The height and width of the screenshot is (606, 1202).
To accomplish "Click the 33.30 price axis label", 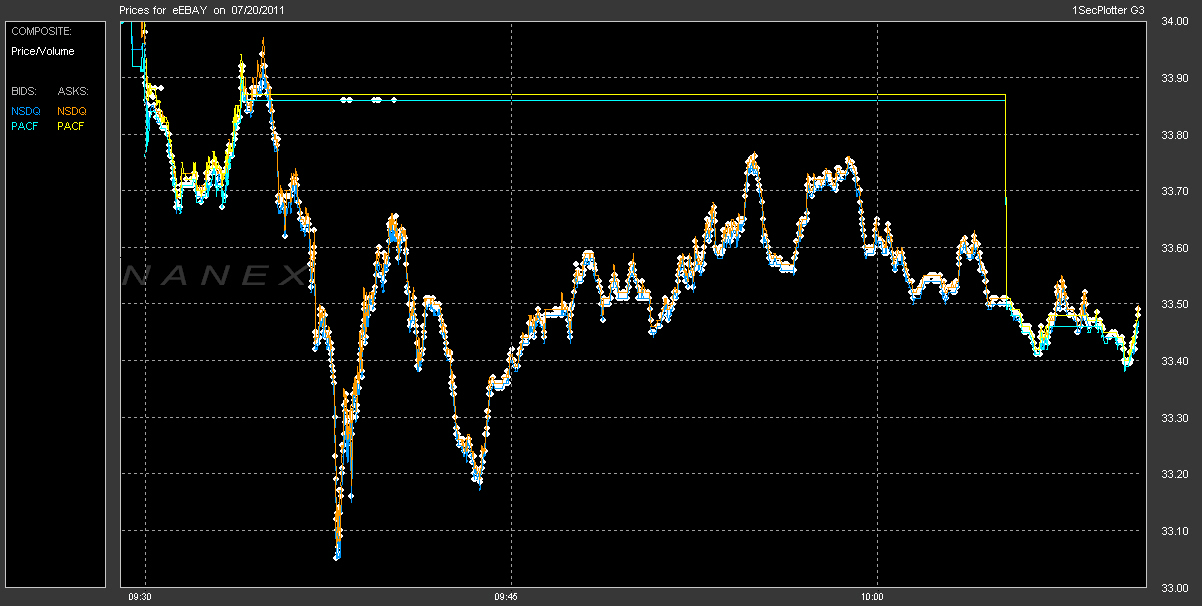I will (x=1175, y=417).
